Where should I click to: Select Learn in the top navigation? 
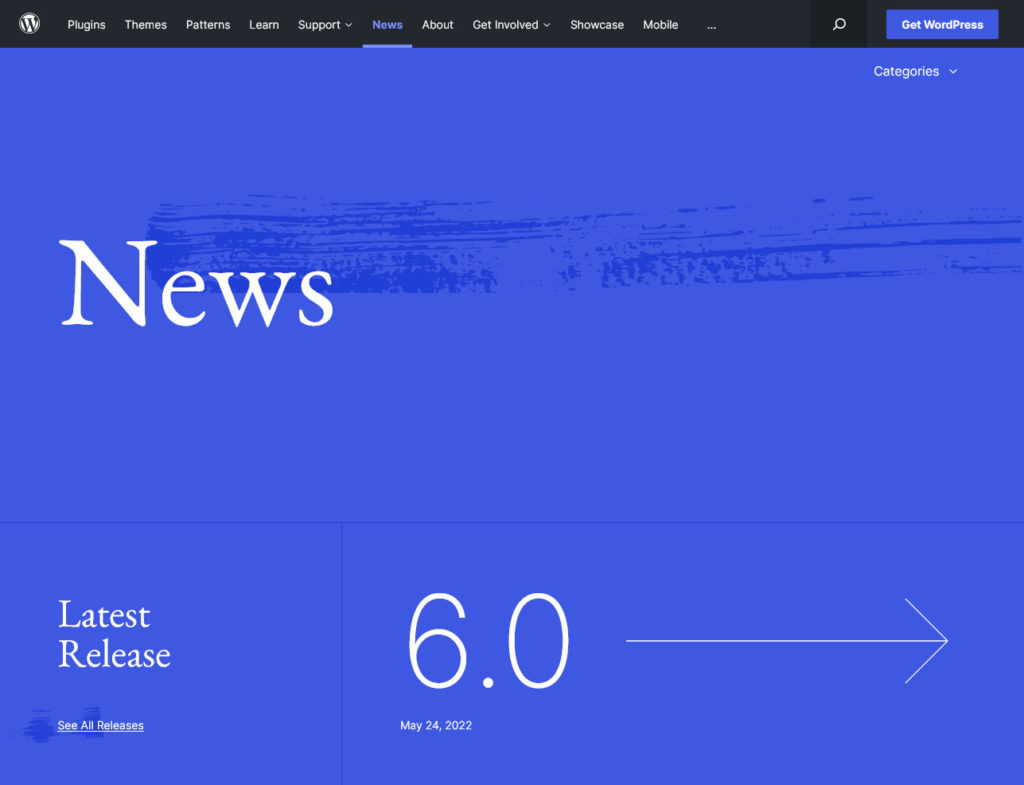[x=264, y=24]
